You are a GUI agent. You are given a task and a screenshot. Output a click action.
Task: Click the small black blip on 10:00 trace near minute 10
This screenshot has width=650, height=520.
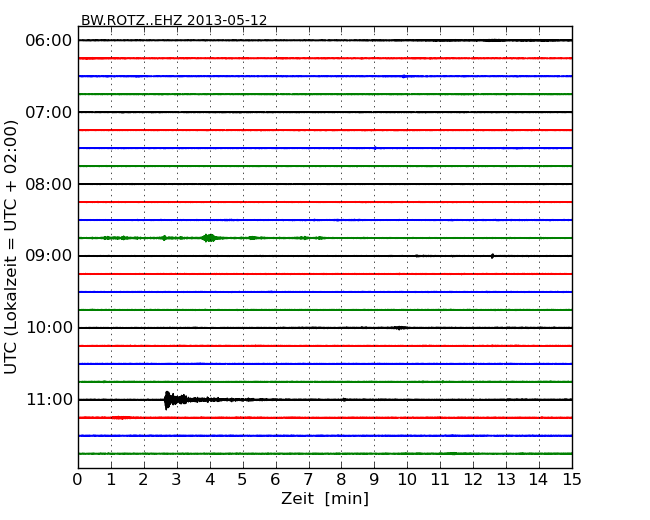pyautogui.click(x=400, y=328)
